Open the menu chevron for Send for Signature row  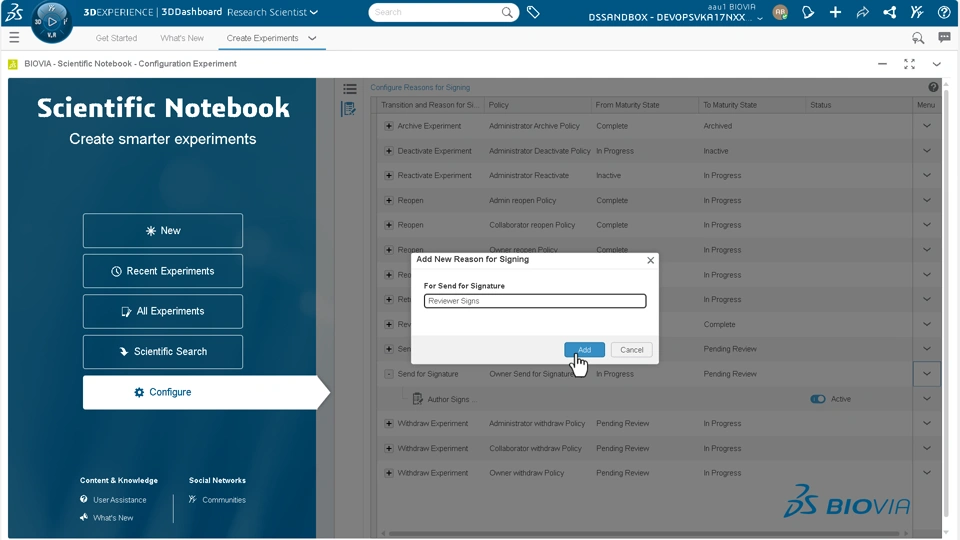926,374
